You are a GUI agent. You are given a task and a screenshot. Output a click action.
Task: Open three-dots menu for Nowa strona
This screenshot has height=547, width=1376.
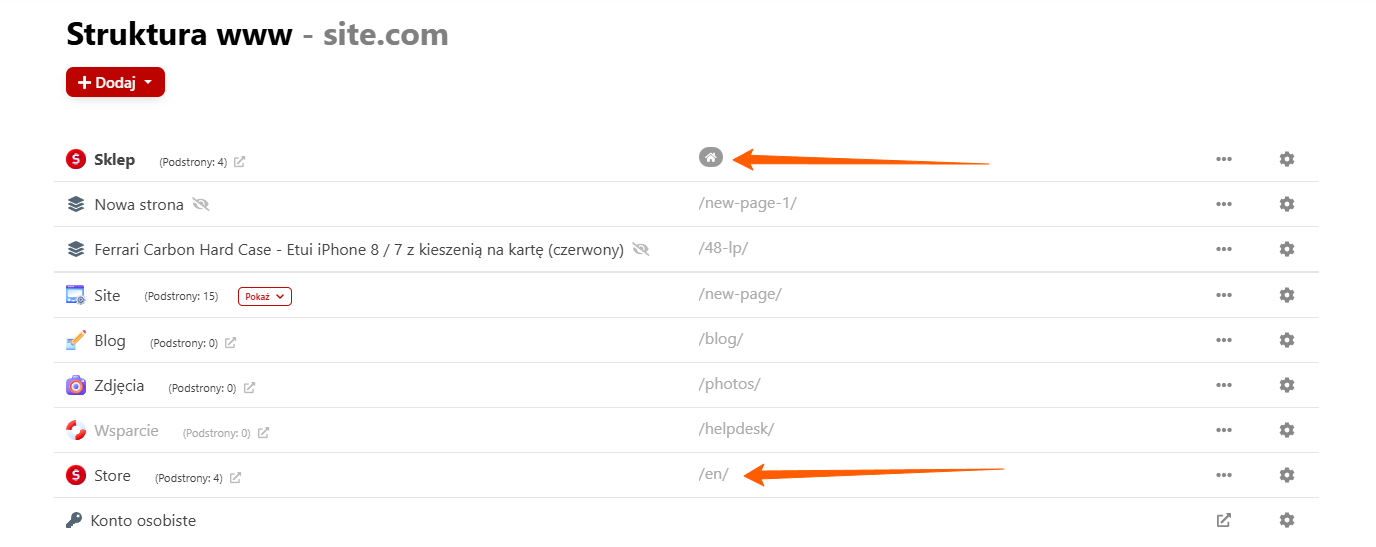(1223, 204)
